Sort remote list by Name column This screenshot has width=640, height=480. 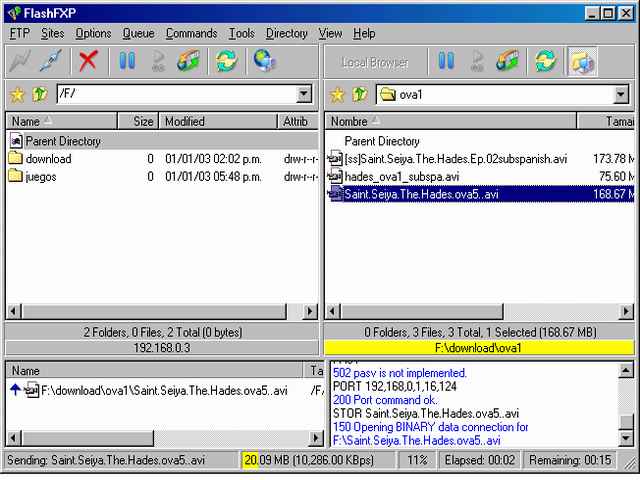(62, 121)
